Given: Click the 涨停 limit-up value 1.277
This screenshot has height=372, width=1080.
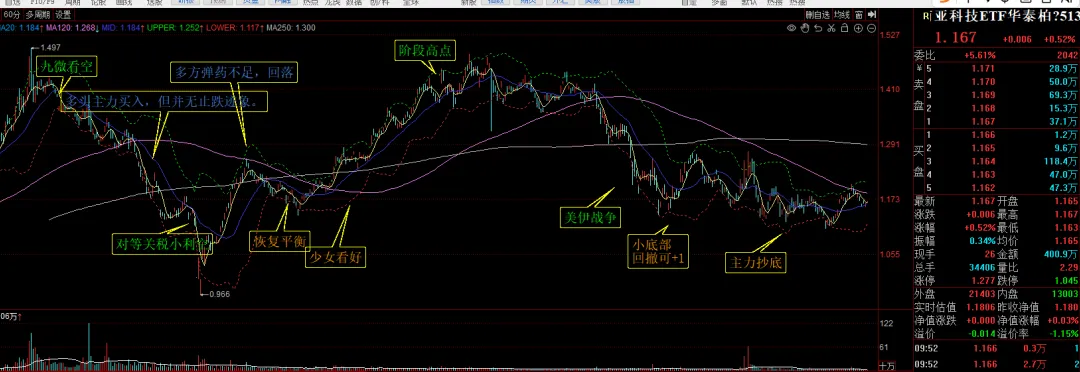Looking at the screenshot, I should (984, 281).
